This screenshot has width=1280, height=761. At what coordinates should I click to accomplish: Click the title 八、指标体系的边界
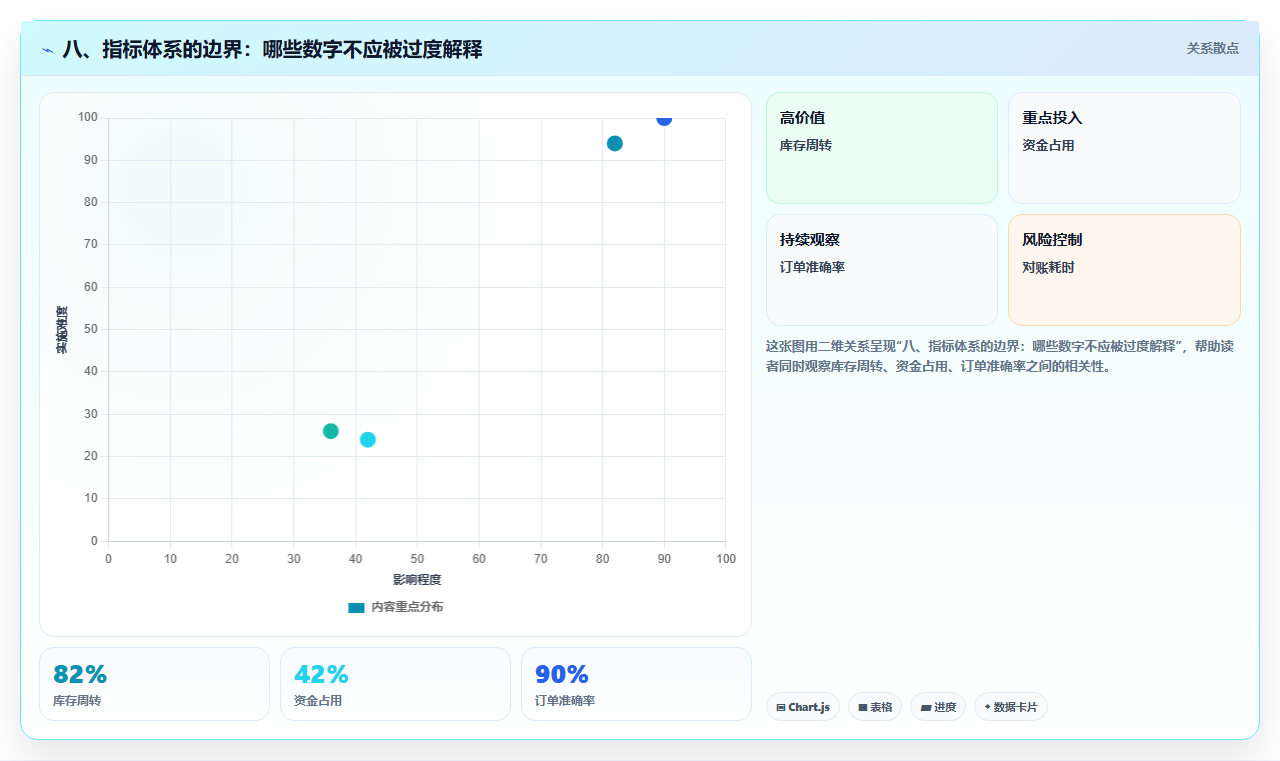(x=272, y=49)
